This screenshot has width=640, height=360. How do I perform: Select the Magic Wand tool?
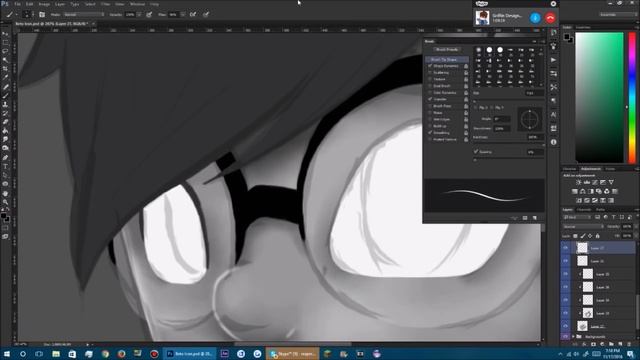click(5, 60)
